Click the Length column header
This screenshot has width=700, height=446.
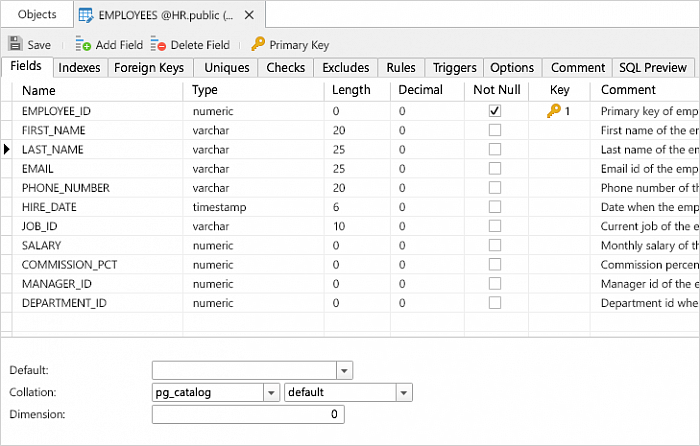point(357,91)
